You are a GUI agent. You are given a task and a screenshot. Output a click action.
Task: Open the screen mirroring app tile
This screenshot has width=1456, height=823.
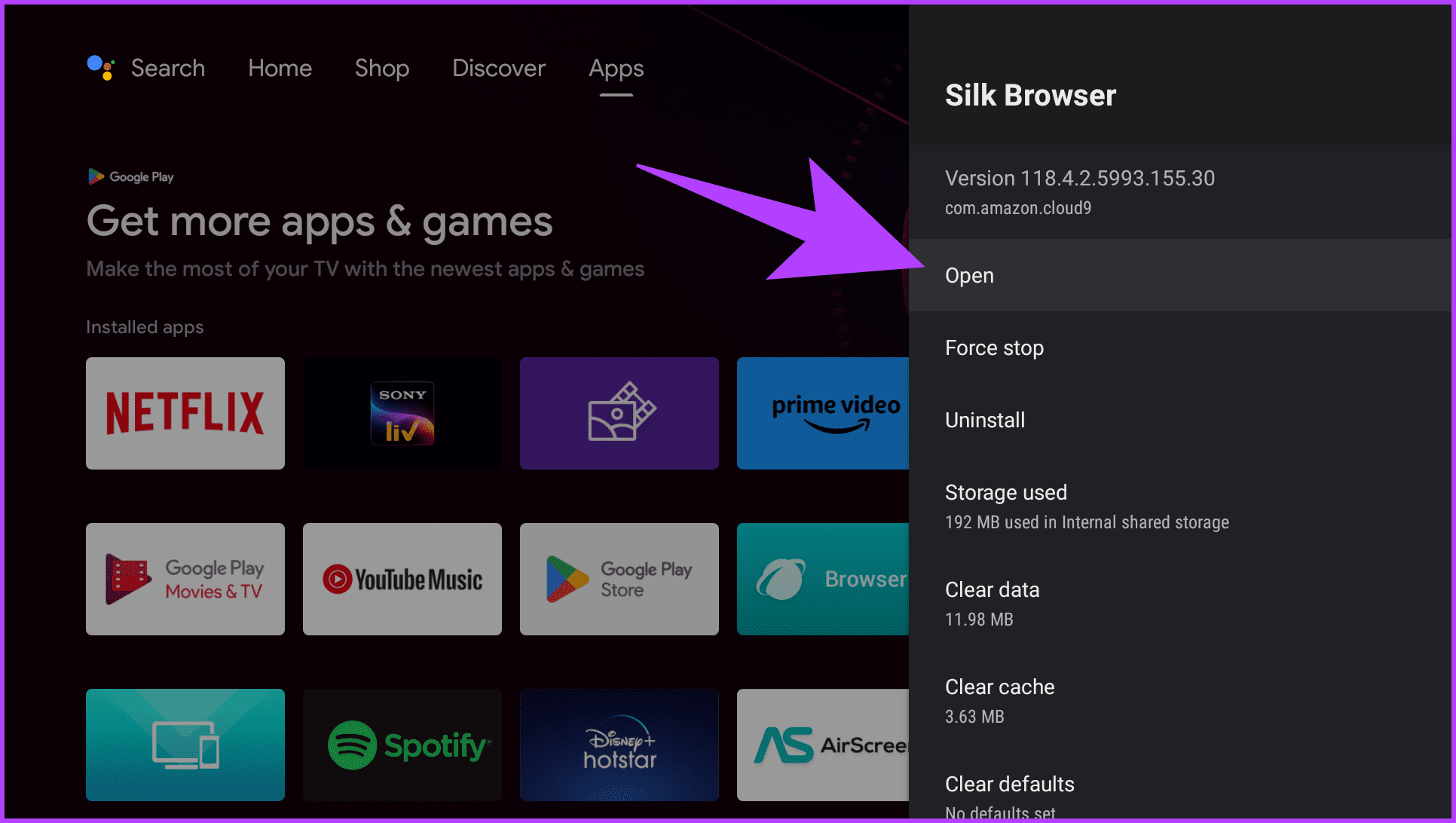(185, 745)
